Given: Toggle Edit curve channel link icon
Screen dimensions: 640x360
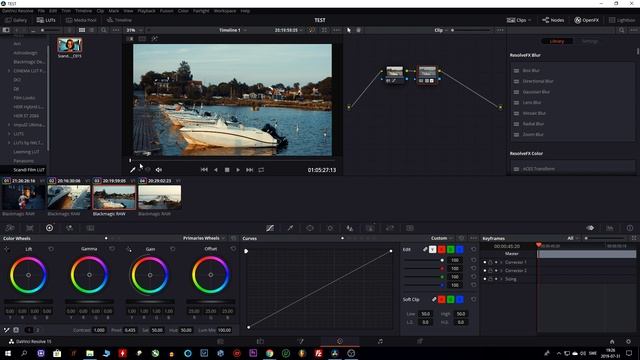Looking at the screenshot, I should pos(425,249).
